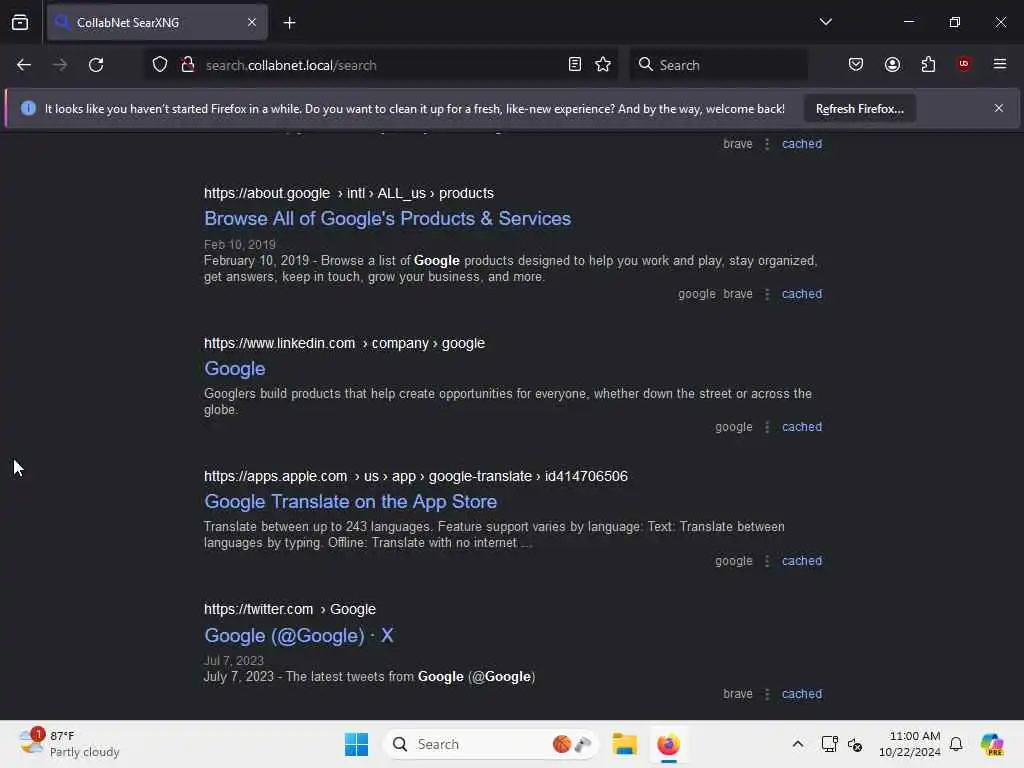Expand options dots for LinkedIn result
This screenshot has height=768, width=1024.
pos(767,427)
